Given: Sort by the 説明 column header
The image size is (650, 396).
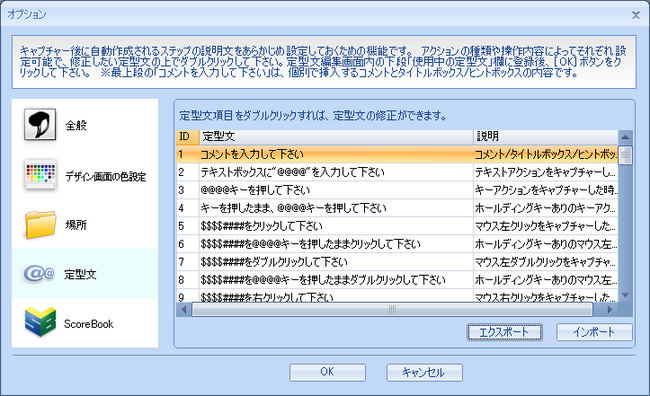Looking at the screenshot, I should (x=546, y=137).
